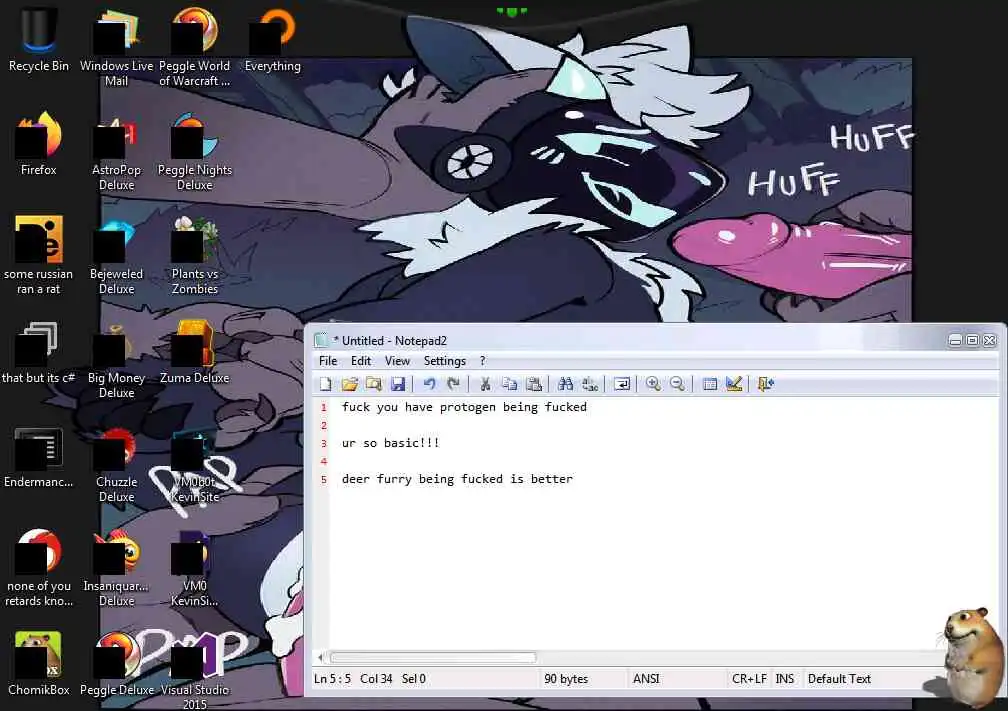Click line number 4 in the margin
This screenshot has height=711, width=1008.
[x=323, y=462]
